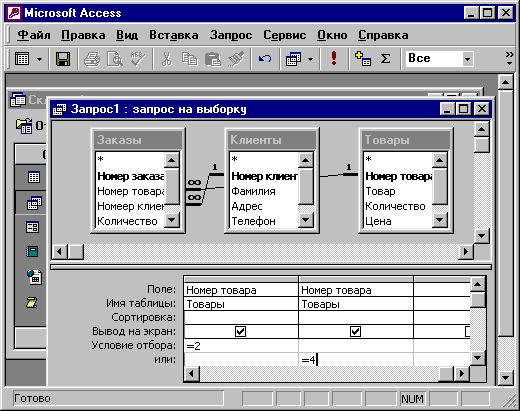
Task: Click the Paste clipboard icon
Action: click(212, 59)
